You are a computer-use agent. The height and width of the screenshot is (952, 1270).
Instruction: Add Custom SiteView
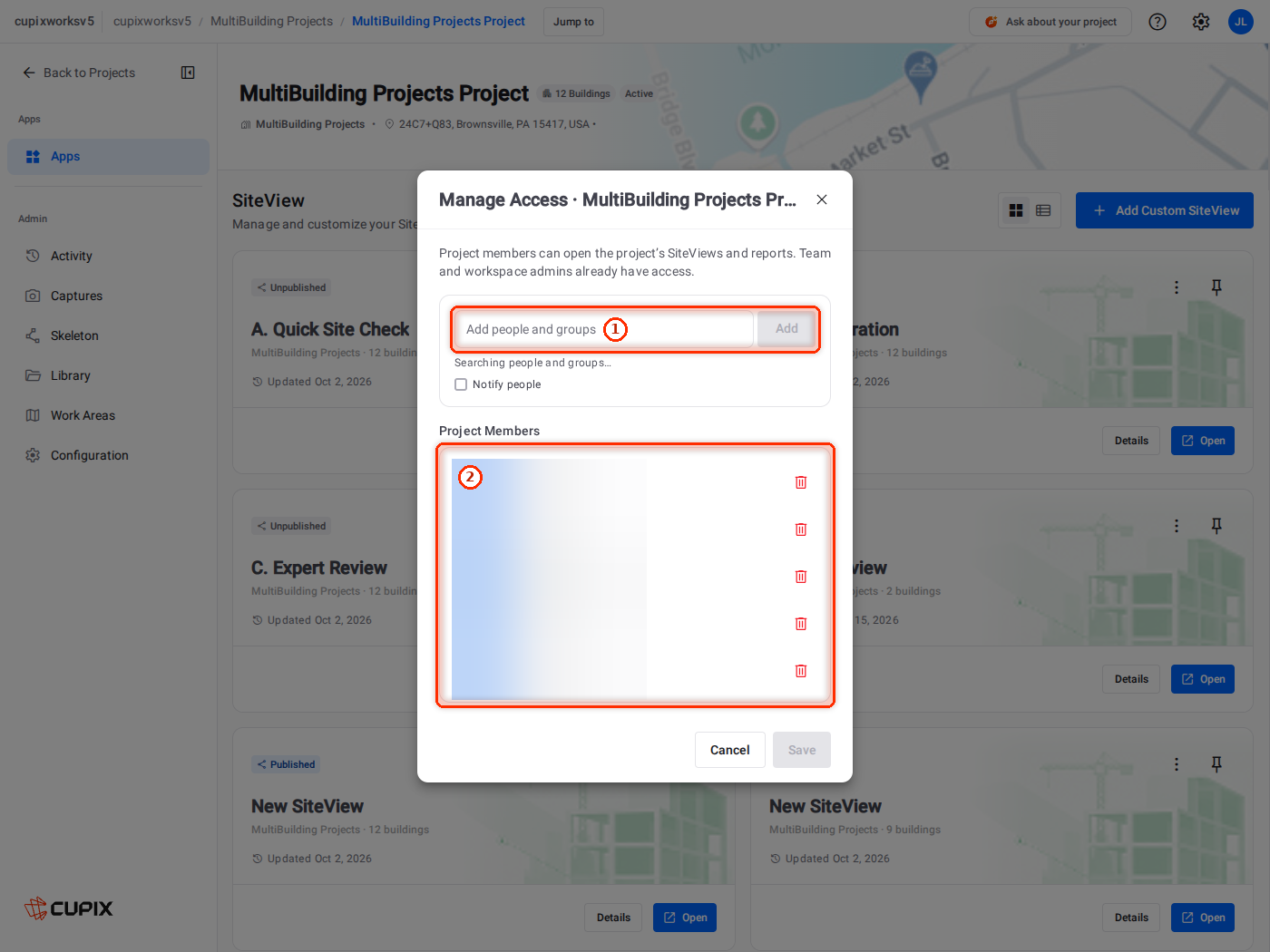(x=1165, y=210)
